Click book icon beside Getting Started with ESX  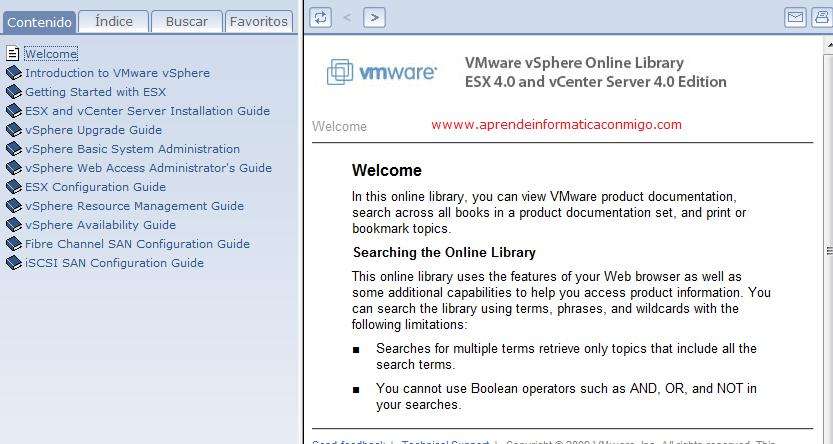13,92
